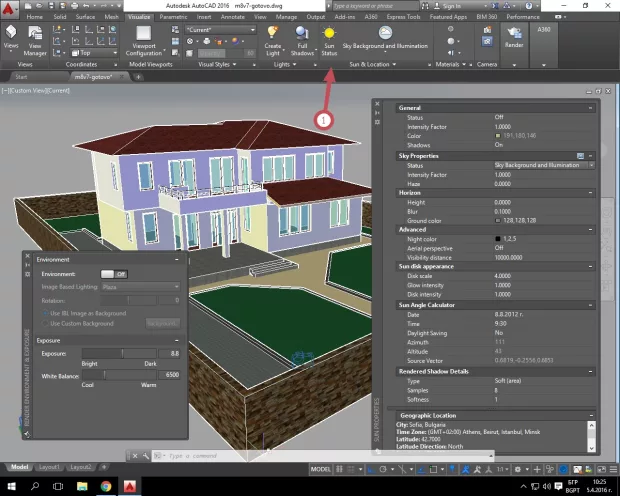The width and height of the screenshot is (620, 496).
Task: Open Chrome from the Windows taskbar
Action: click(x=107, y=485)
